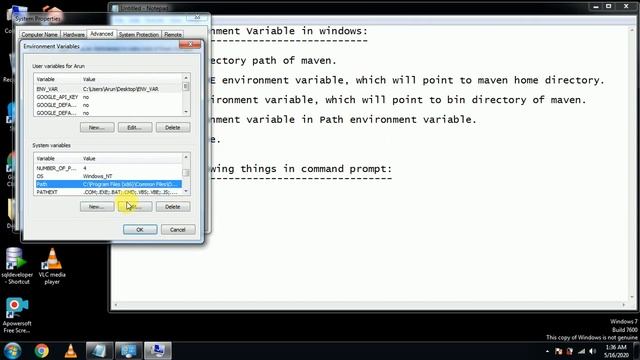This screenshot has height=360, width=640.
Task: Select the Advanced tab
Action: point(102,34)
